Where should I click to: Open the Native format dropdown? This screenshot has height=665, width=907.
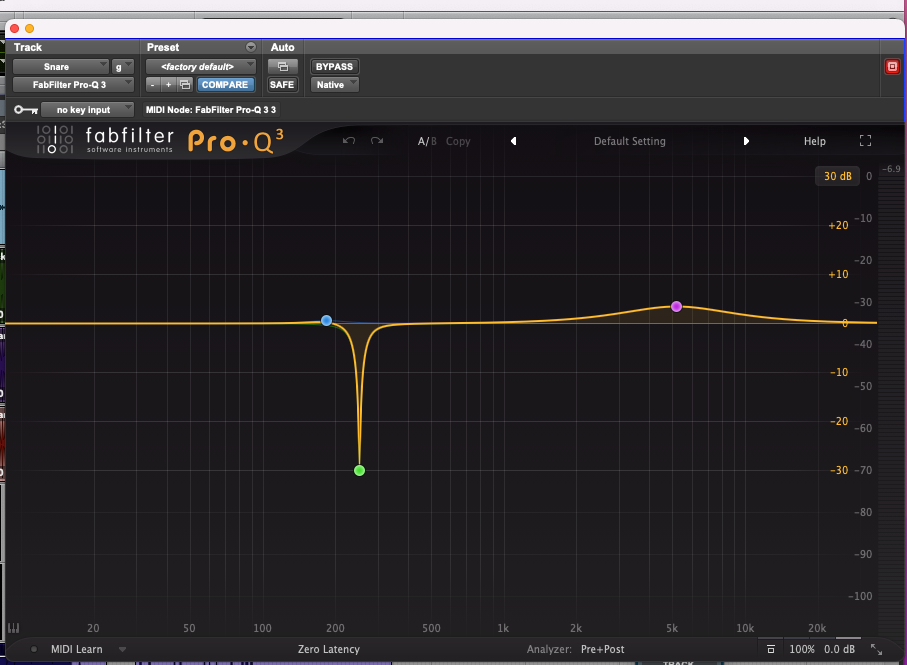pos(334,84)
